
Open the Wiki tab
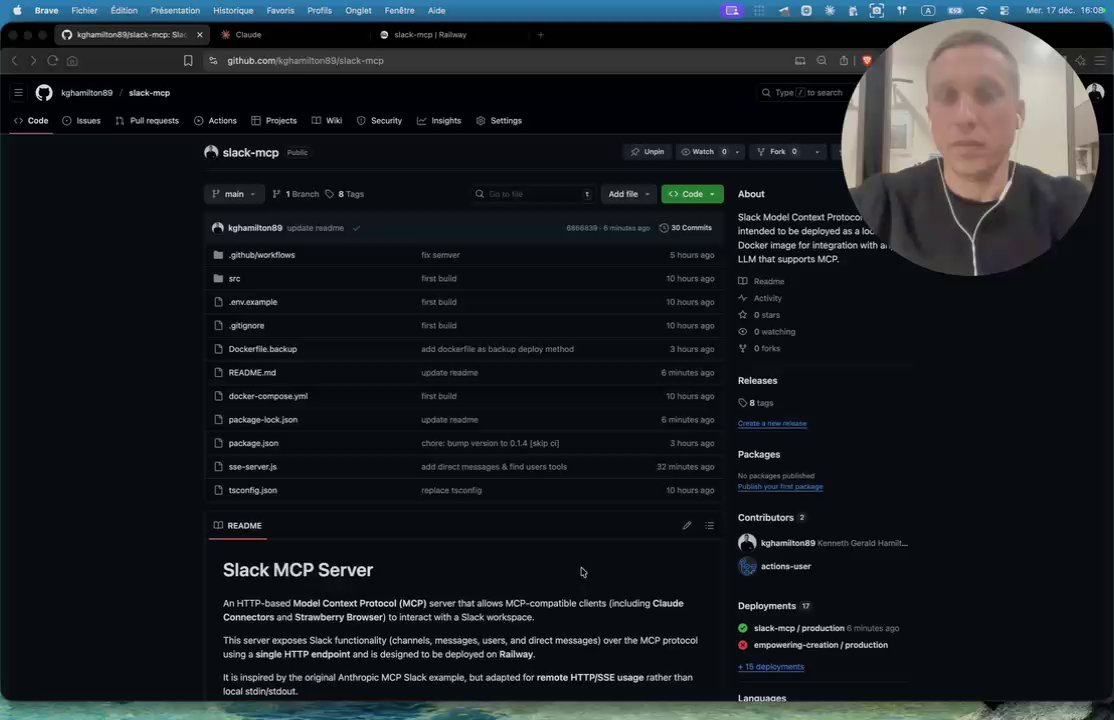(327, 121)
